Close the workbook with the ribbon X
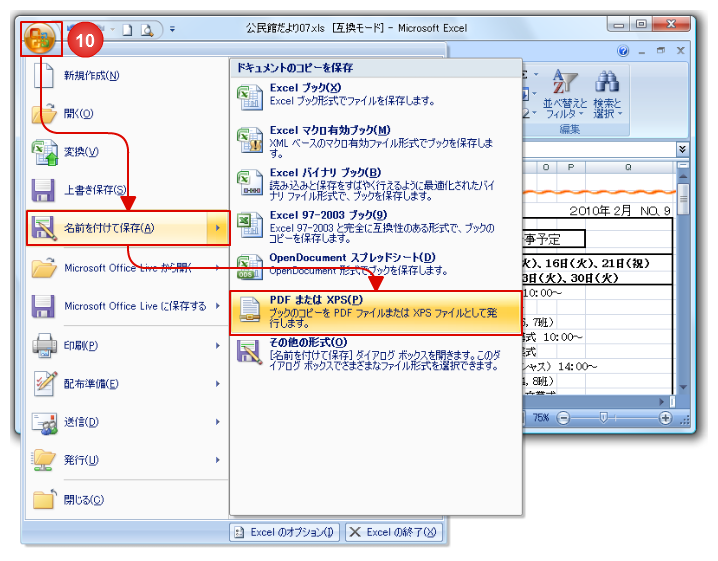The width and height of the screenshot is (718, 561). click(x=681, y=50)
